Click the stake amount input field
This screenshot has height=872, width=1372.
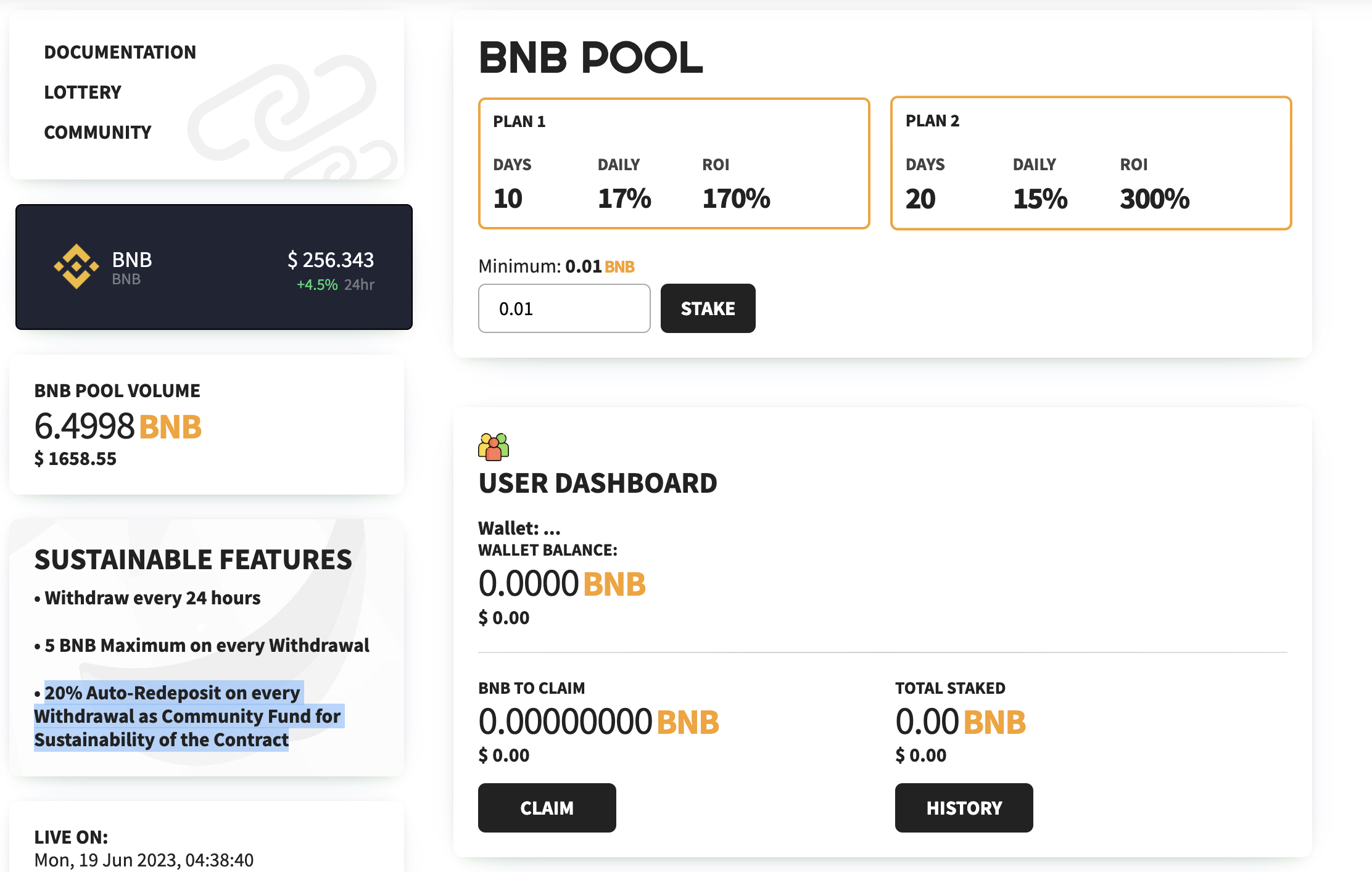point(564,308)
